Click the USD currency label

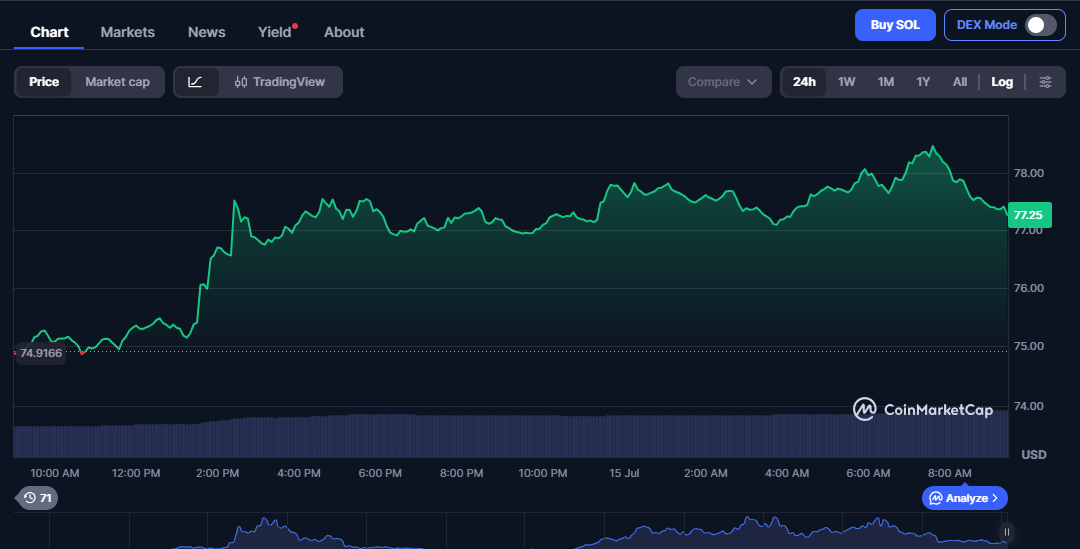coord(1034,455)
